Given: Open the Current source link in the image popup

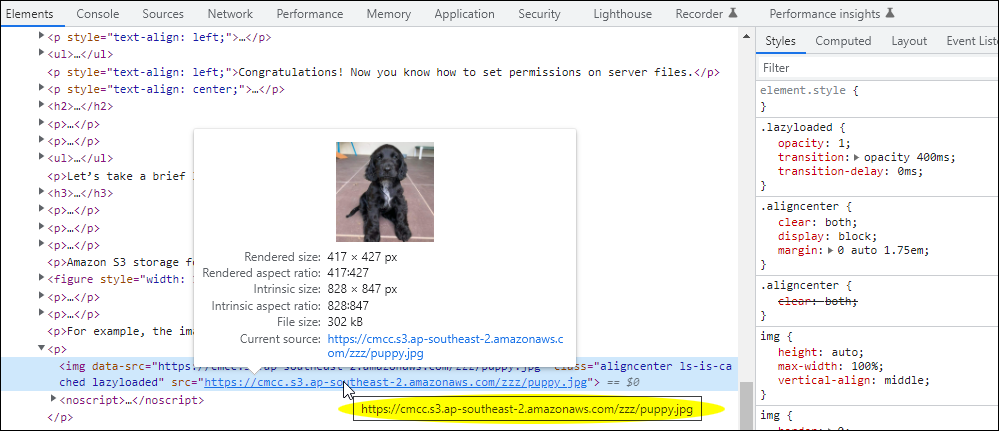Looking at the screenshot, I should click(x=445, y=346).
